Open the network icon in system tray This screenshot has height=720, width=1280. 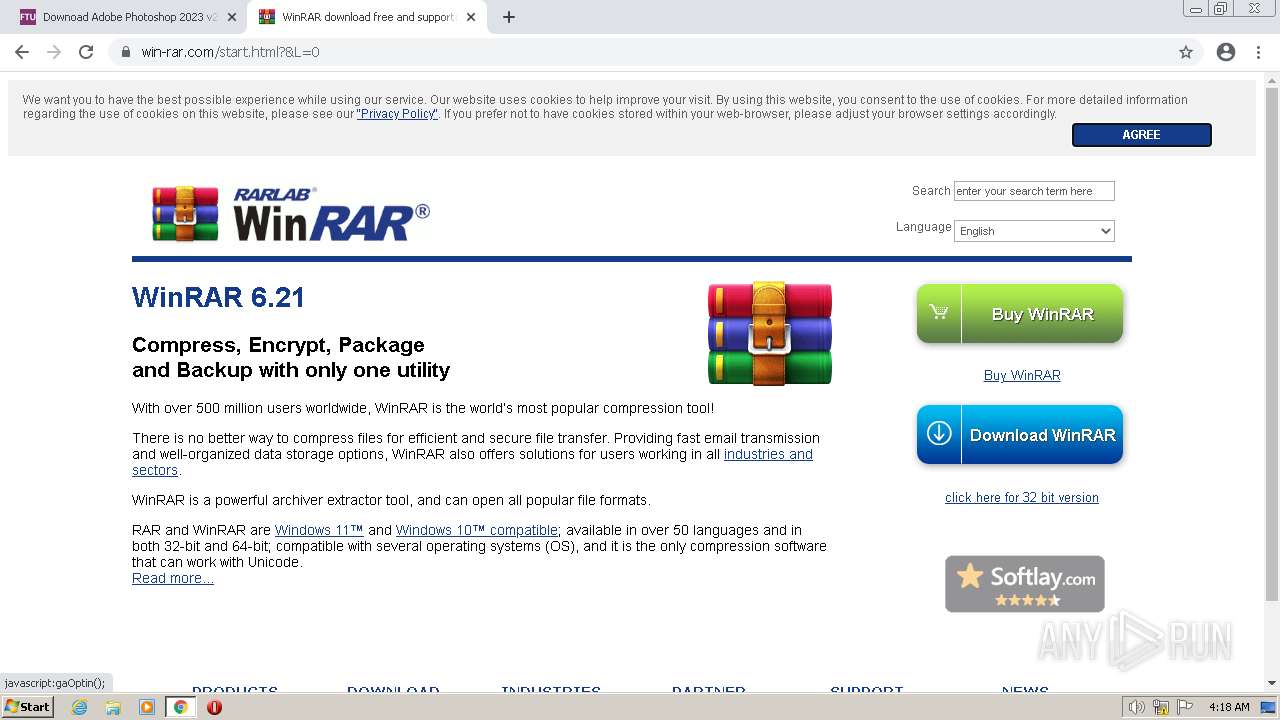[1161, 707]
